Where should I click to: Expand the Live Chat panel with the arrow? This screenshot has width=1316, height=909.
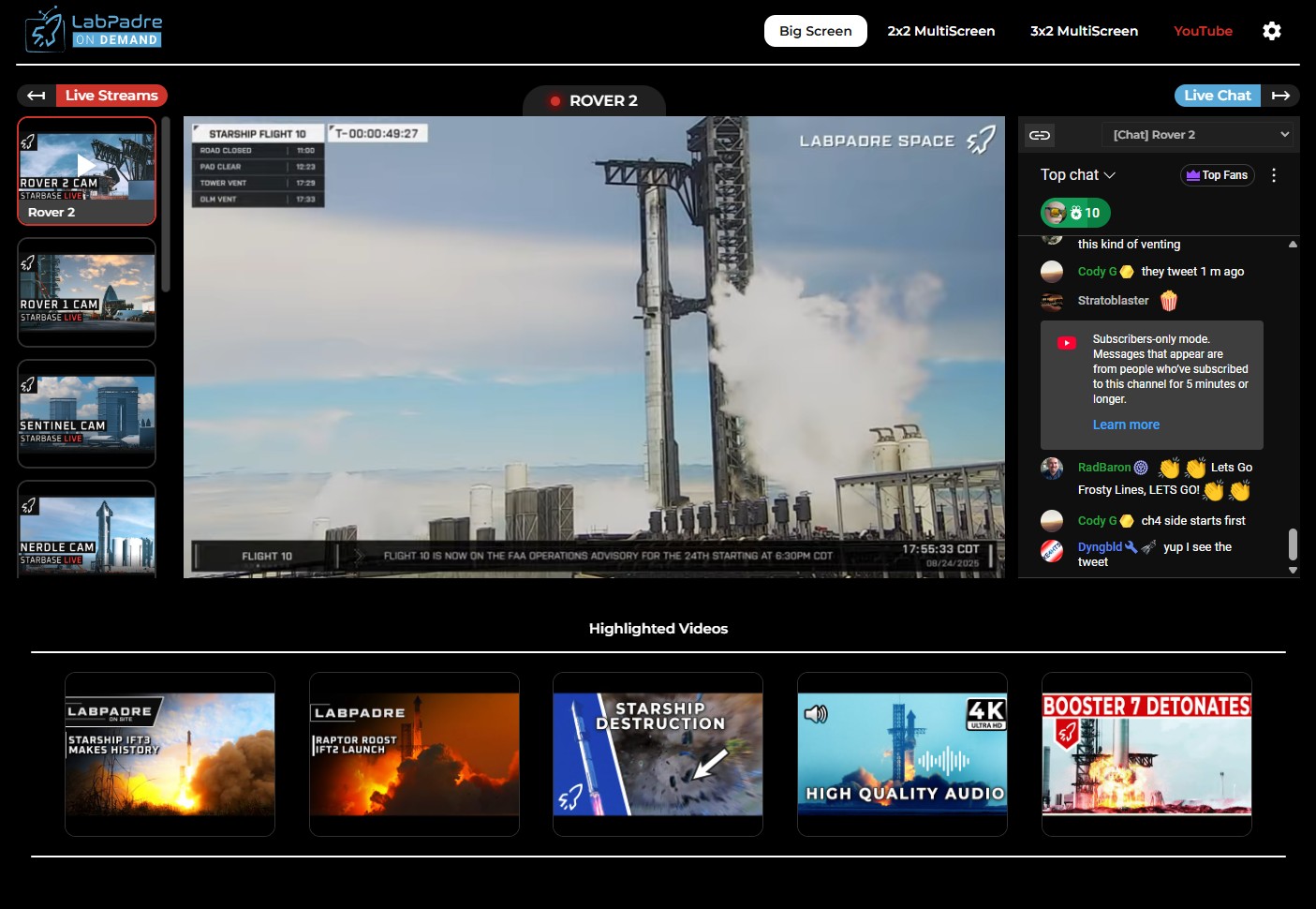point(1281,95)
